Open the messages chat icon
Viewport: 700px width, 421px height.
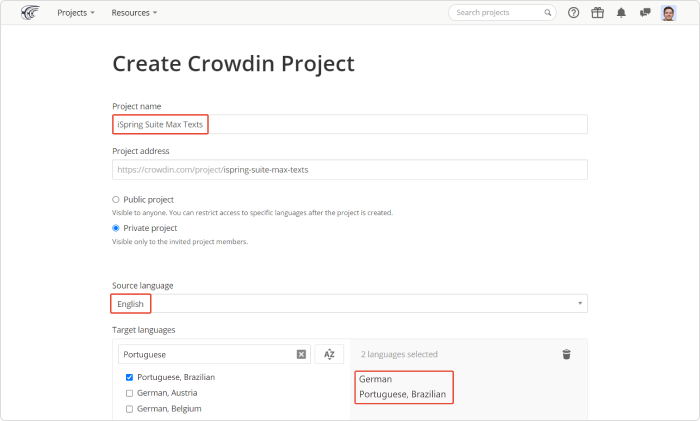(645, 13)
